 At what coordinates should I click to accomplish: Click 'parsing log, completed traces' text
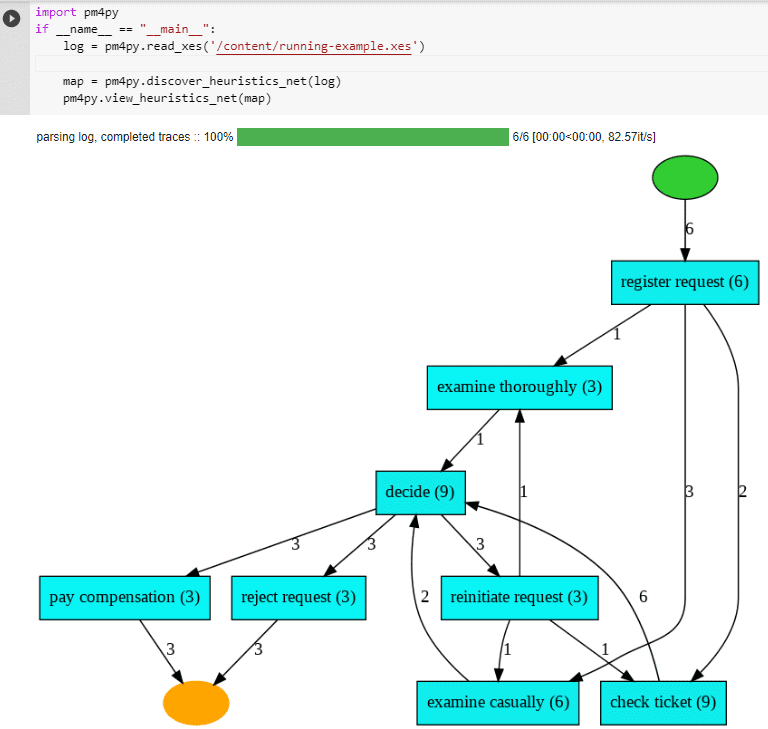pyautogui.click(x=113, y=137)
